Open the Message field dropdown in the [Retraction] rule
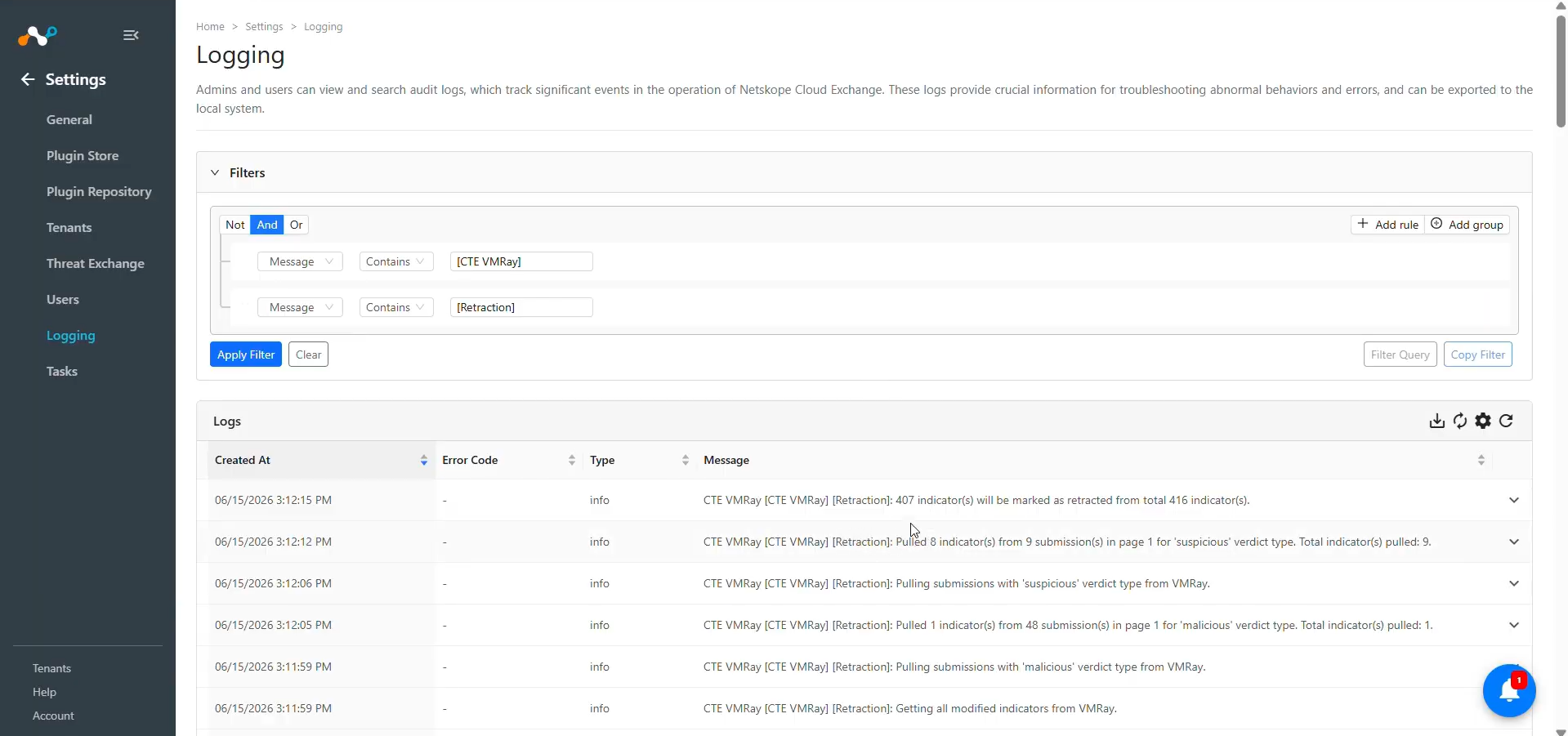Viewport: 1568px width, 736px height. pos(300,307)
